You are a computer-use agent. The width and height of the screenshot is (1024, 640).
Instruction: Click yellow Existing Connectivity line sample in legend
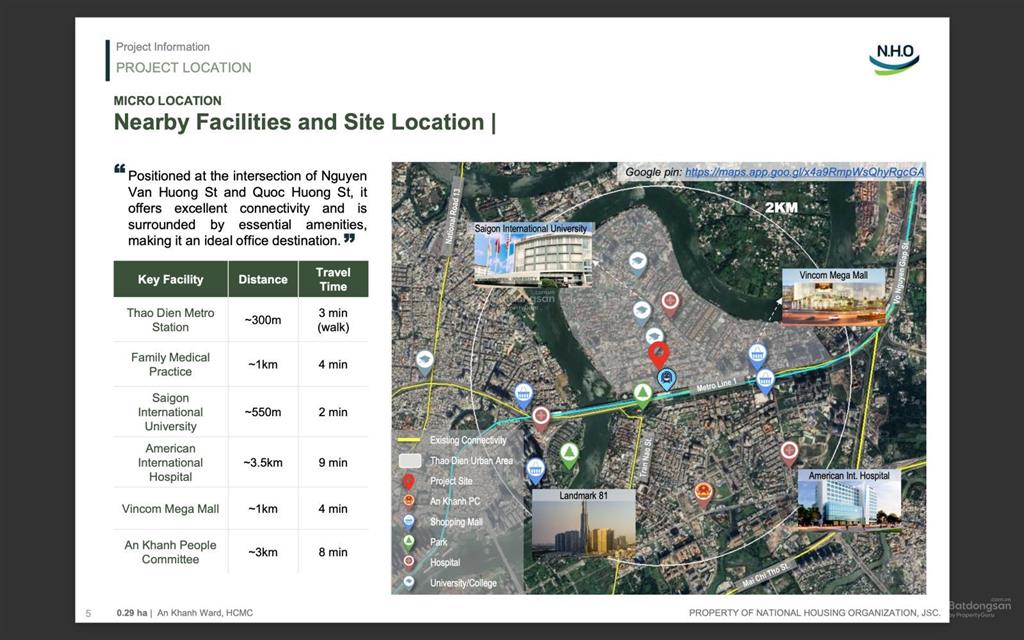coord(409,440)
